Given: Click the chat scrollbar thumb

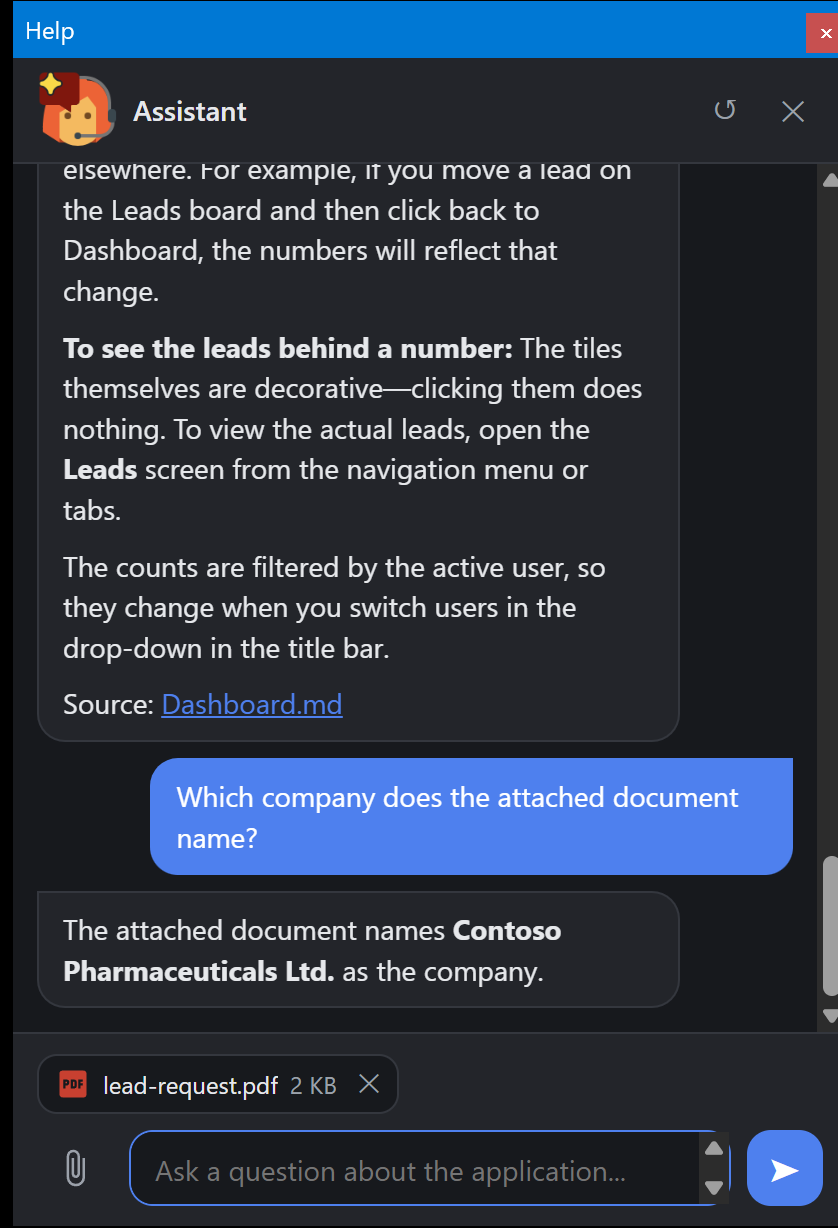Looking at the screenshot, I should pos(830,926).
